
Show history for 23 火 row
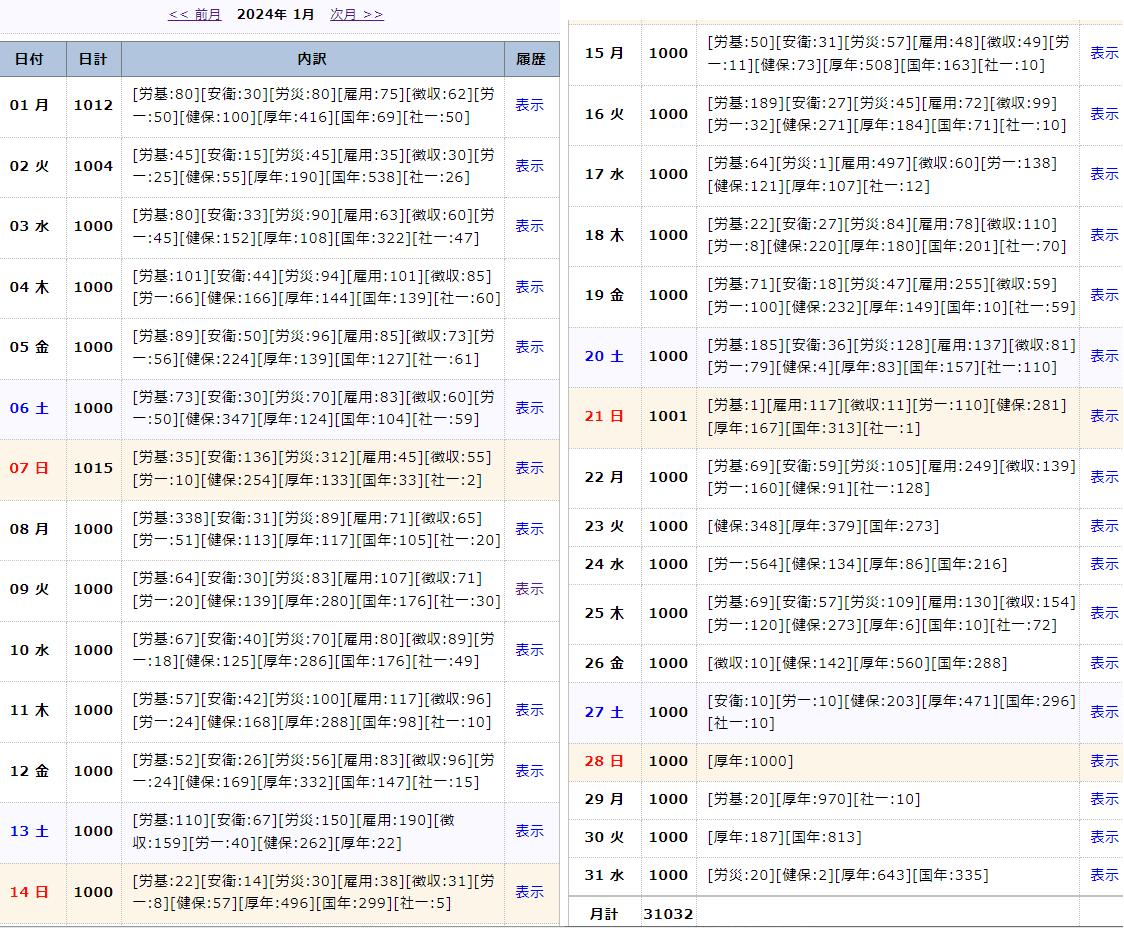click(x=1104, y=527)
